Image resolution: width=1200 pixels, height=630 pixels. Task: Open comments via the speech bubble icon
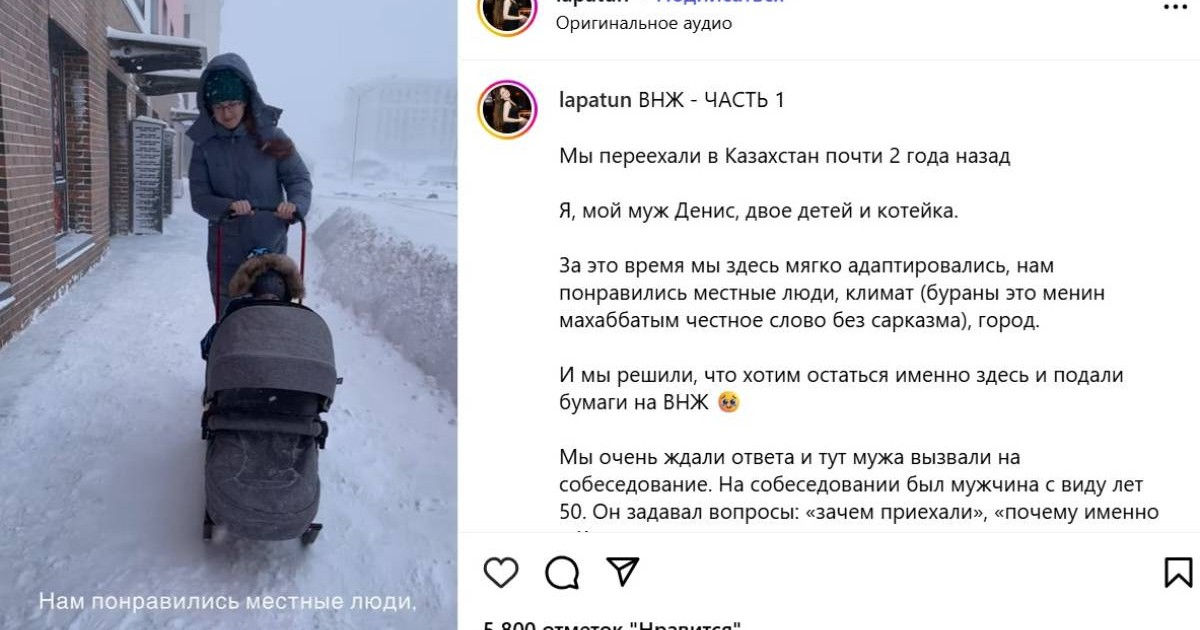pos(562,572)
